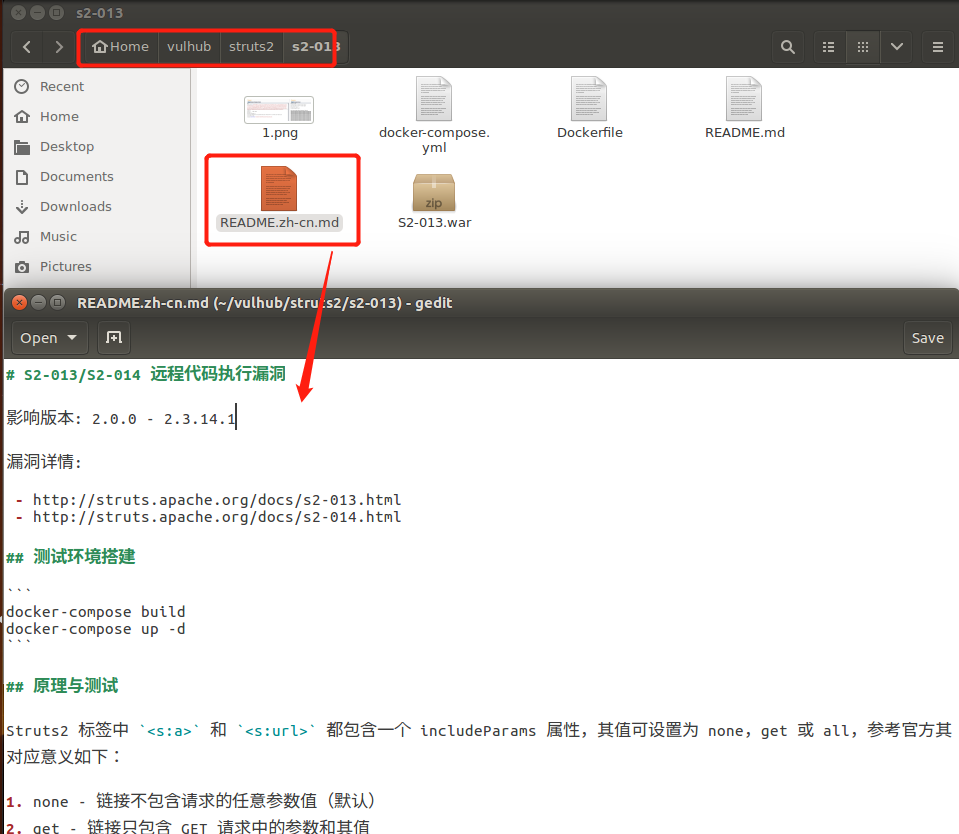Click the '## 测试环境搭建' heading
959x834 pixels.
tap(71, 557)
